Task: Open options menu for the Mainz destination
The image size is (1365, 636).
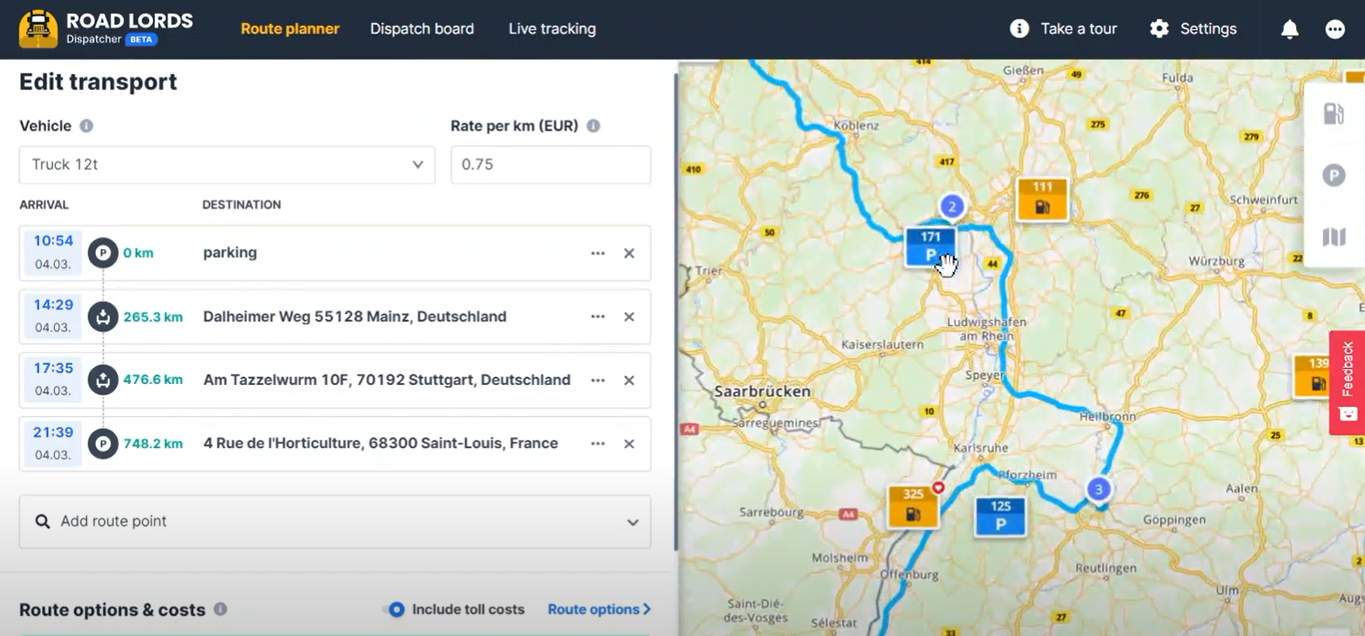Action: point(597,316)
